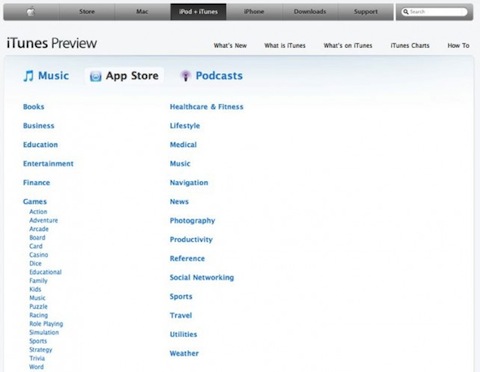Open the Entertainment category
Screen dimensions: 480x372
48,164
